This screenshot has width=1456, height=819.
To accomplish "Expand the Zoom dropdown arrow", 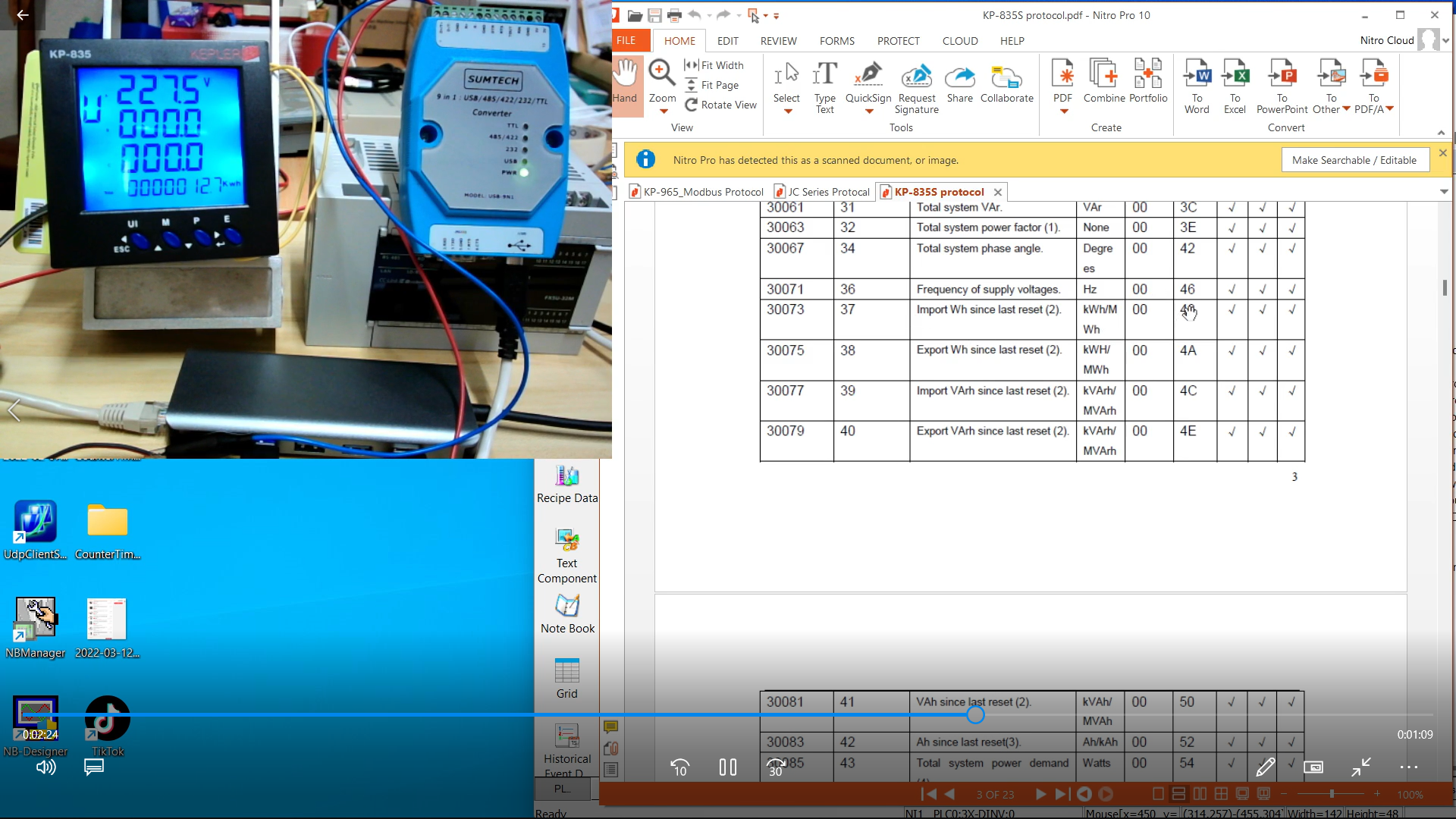I will point(664,111).
